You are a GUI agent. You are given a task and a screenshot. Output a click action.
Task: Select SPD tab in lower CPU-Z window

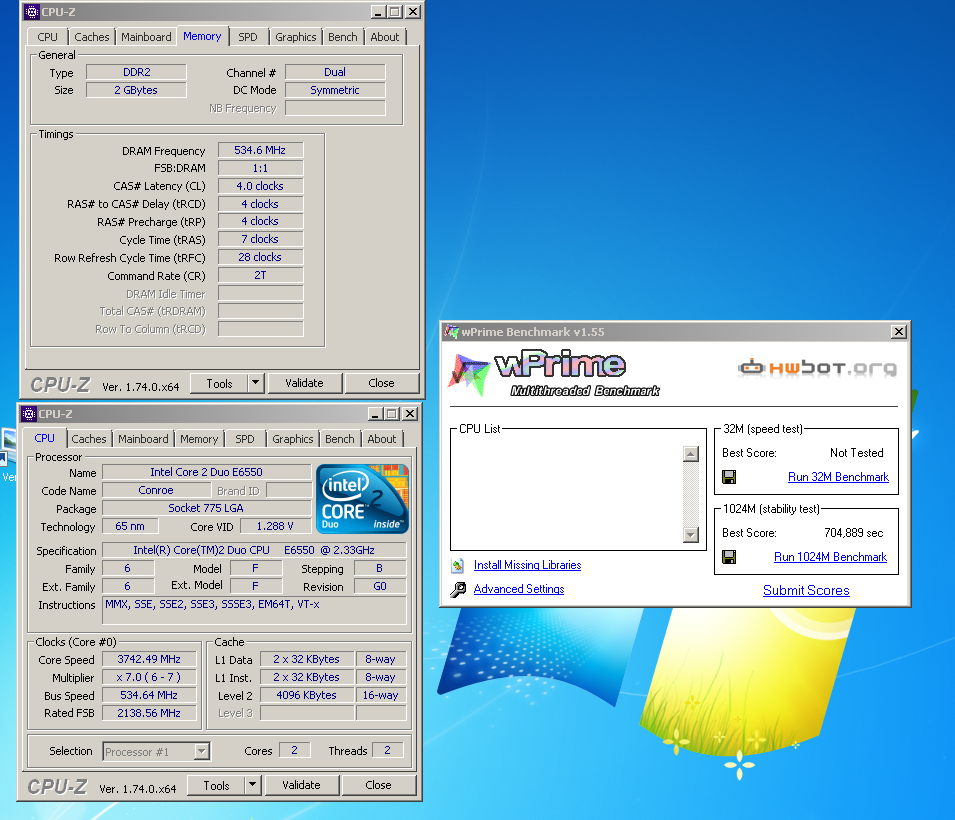click(245, 439)
